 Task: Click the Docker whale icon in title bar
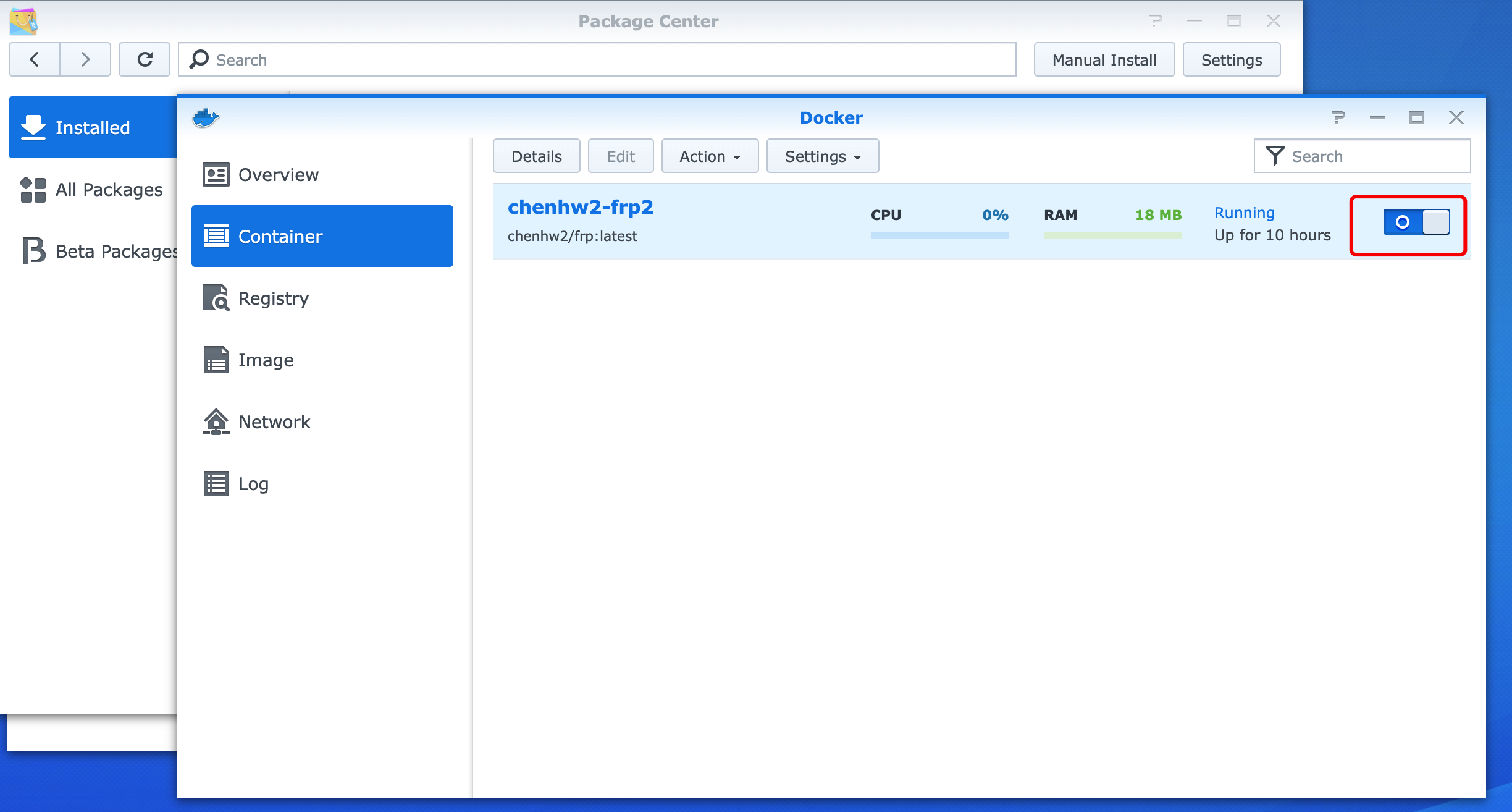pos(206,117)
